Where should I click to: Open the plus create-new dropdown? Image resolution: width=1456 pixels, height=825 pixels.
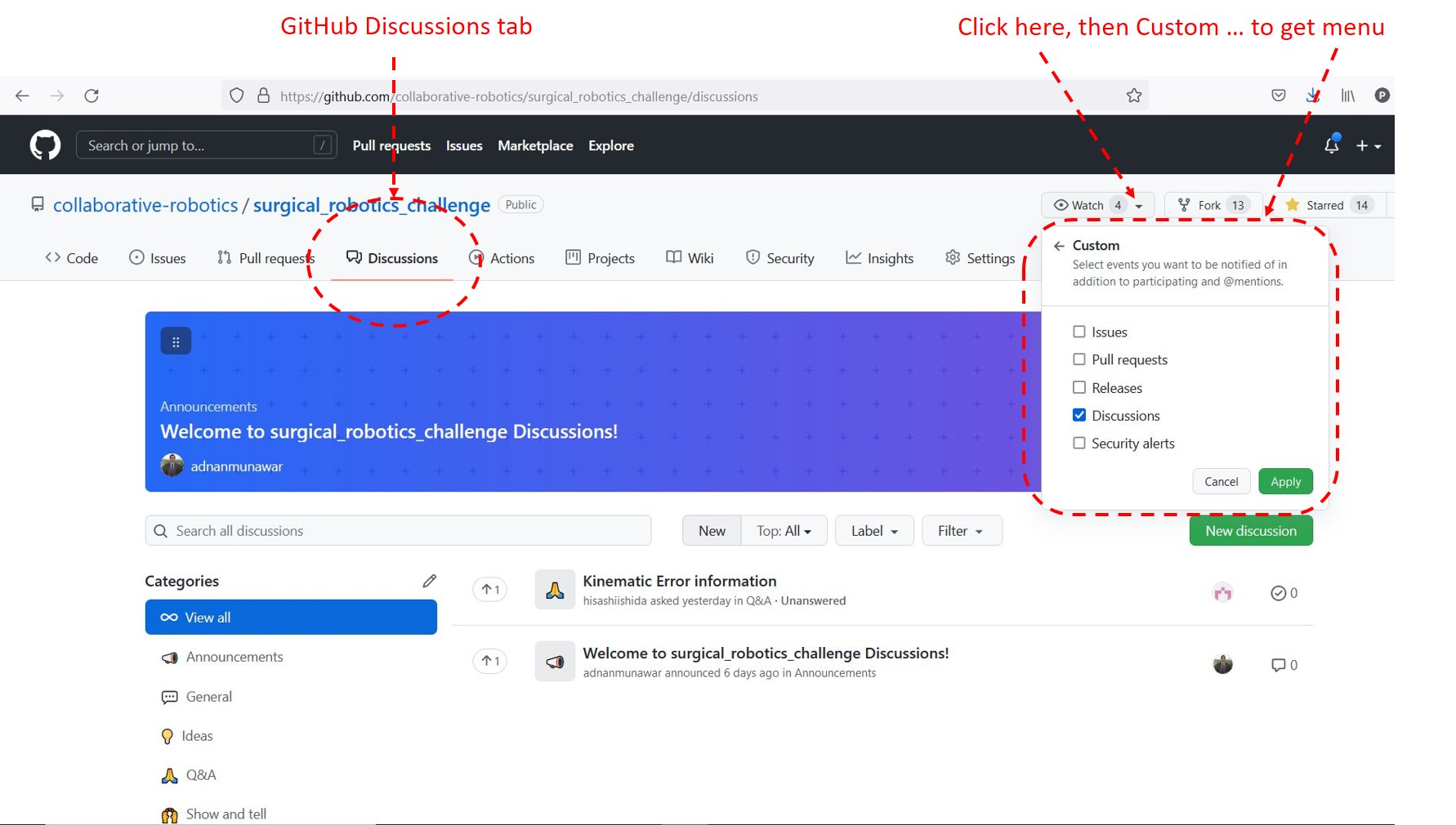pyautogui.click(x=1369, y=145)
